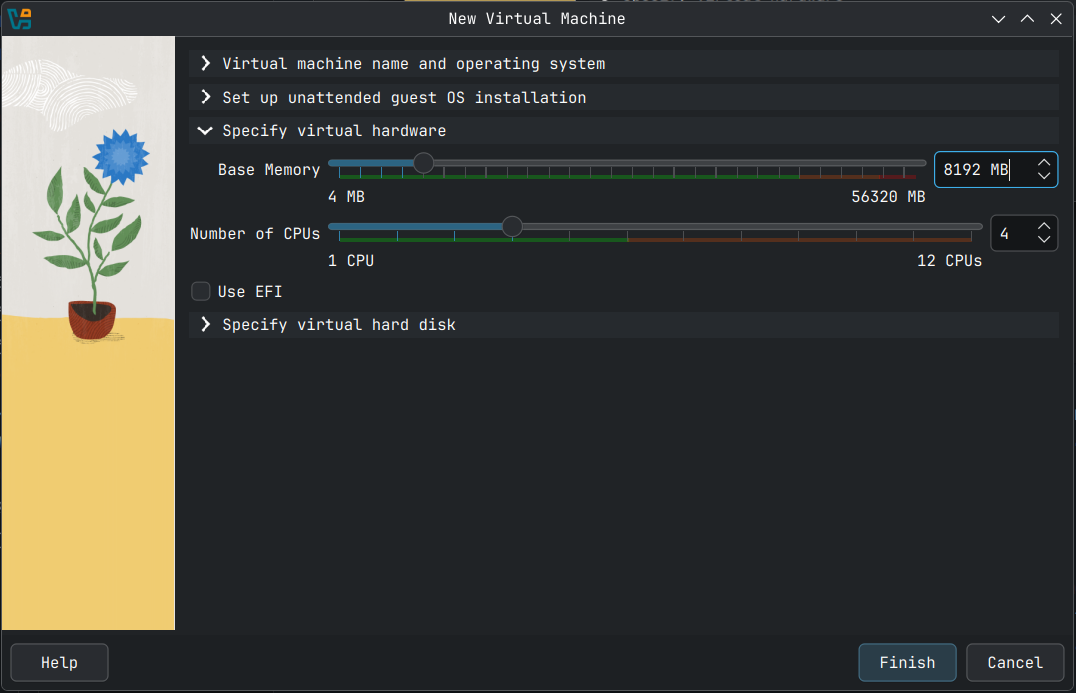The width and height of the screenshot is (1076, 693).
Task: Click the Number of CPUs slider handle
Action: pos(512,227)
